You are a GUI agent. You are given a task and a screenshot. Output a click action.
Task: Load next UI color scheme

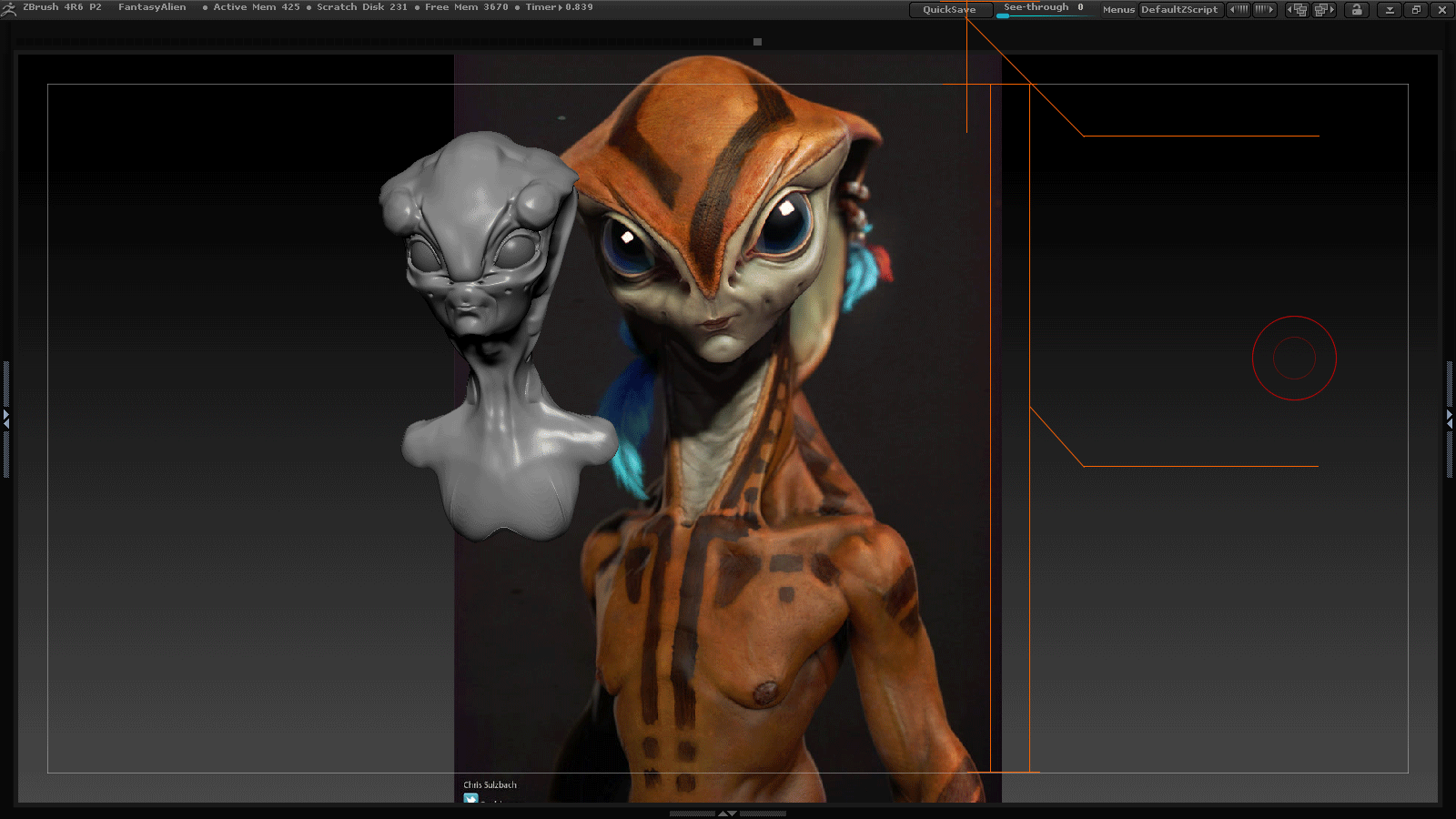[1265, 10]
